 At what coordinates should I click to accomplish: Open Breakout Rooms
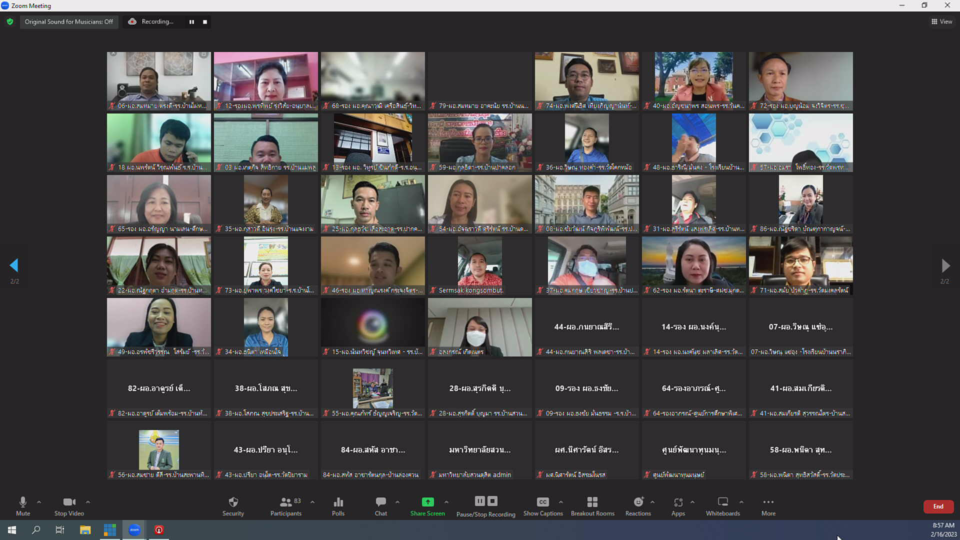[592, 505]
